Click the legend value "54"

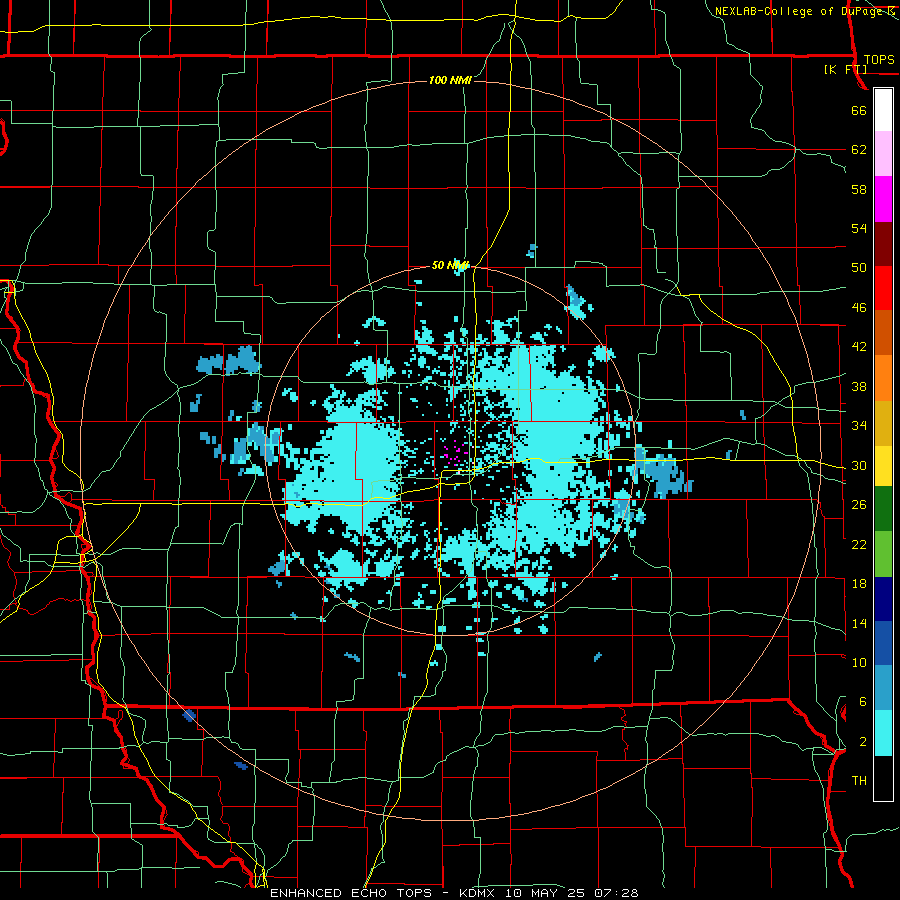(x=859, y=228)
